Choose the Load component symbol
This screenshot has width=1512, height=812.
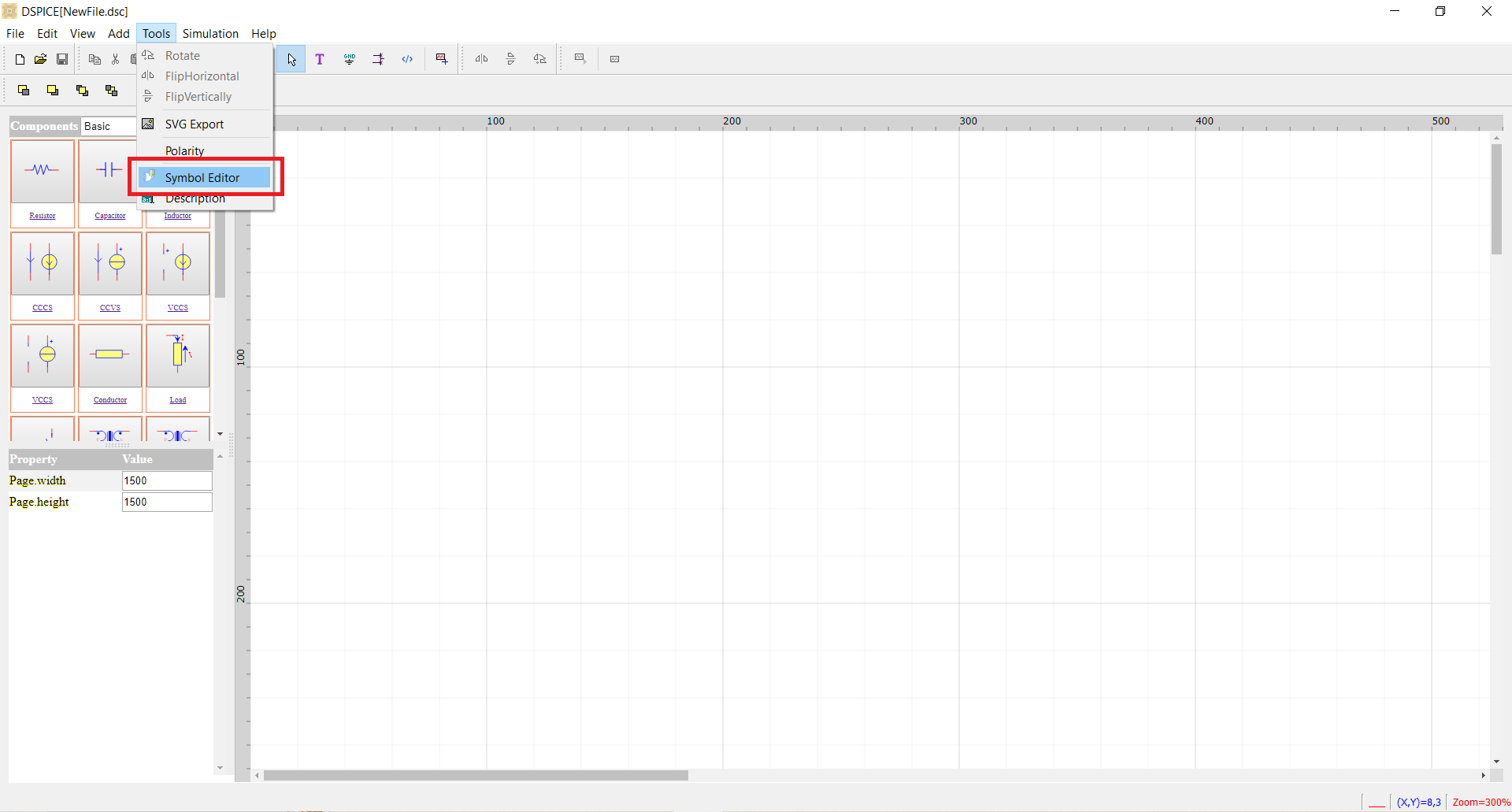coord(178,355)
